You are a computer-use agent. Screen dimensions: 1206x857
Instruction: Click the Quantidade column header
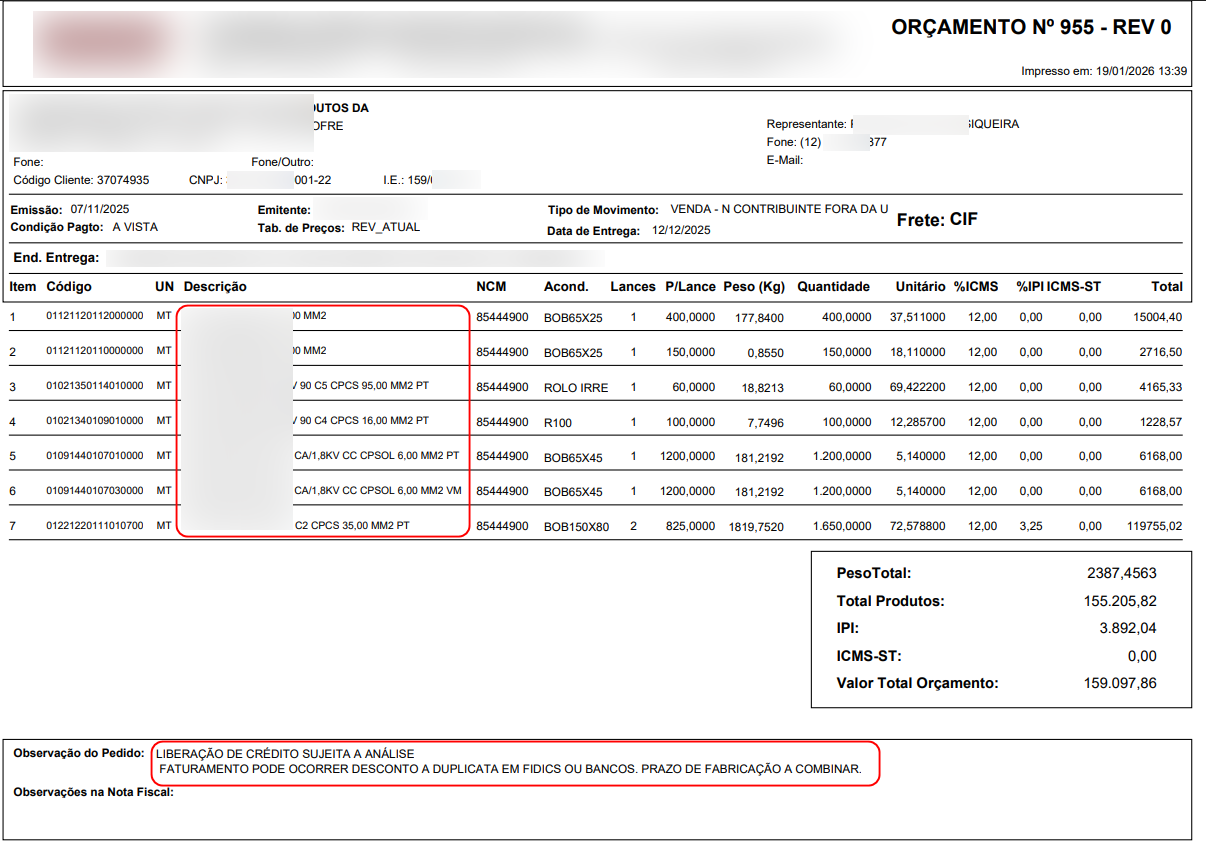(x=833, y=287)
